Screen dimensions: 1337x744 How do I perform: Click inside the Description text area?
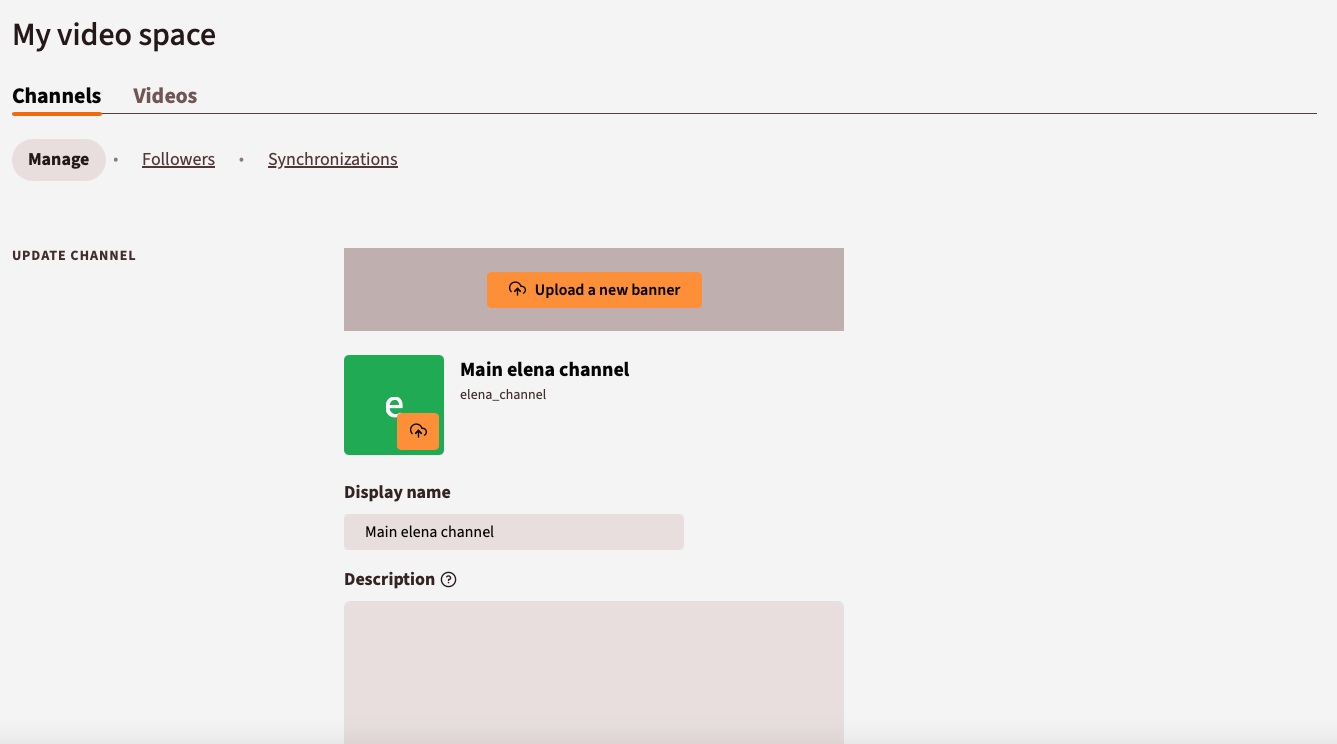(594, 670)
